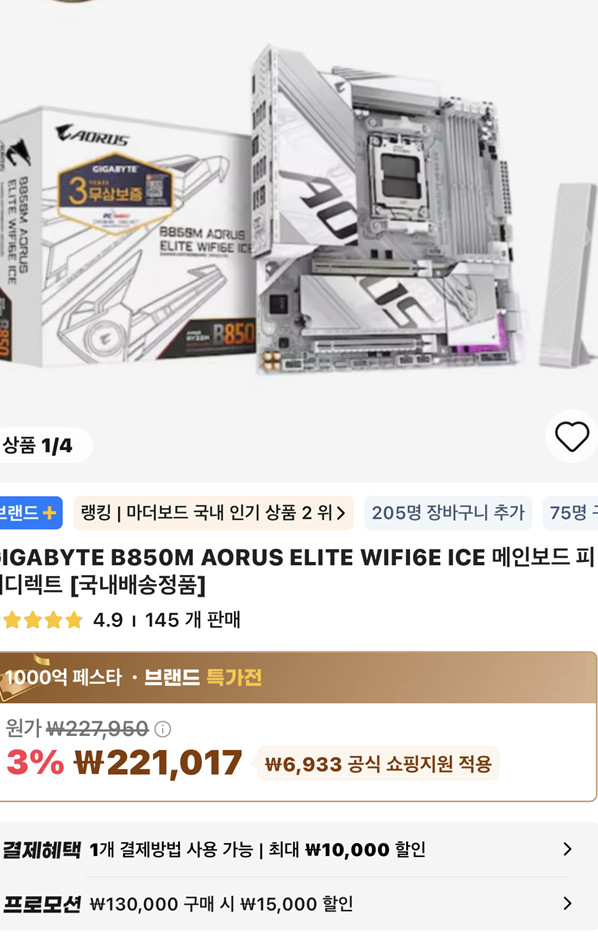This screenshot has height=950, width=598.
Task: Click the plus icon on brand badge
Action: click(x=49, y=513)
